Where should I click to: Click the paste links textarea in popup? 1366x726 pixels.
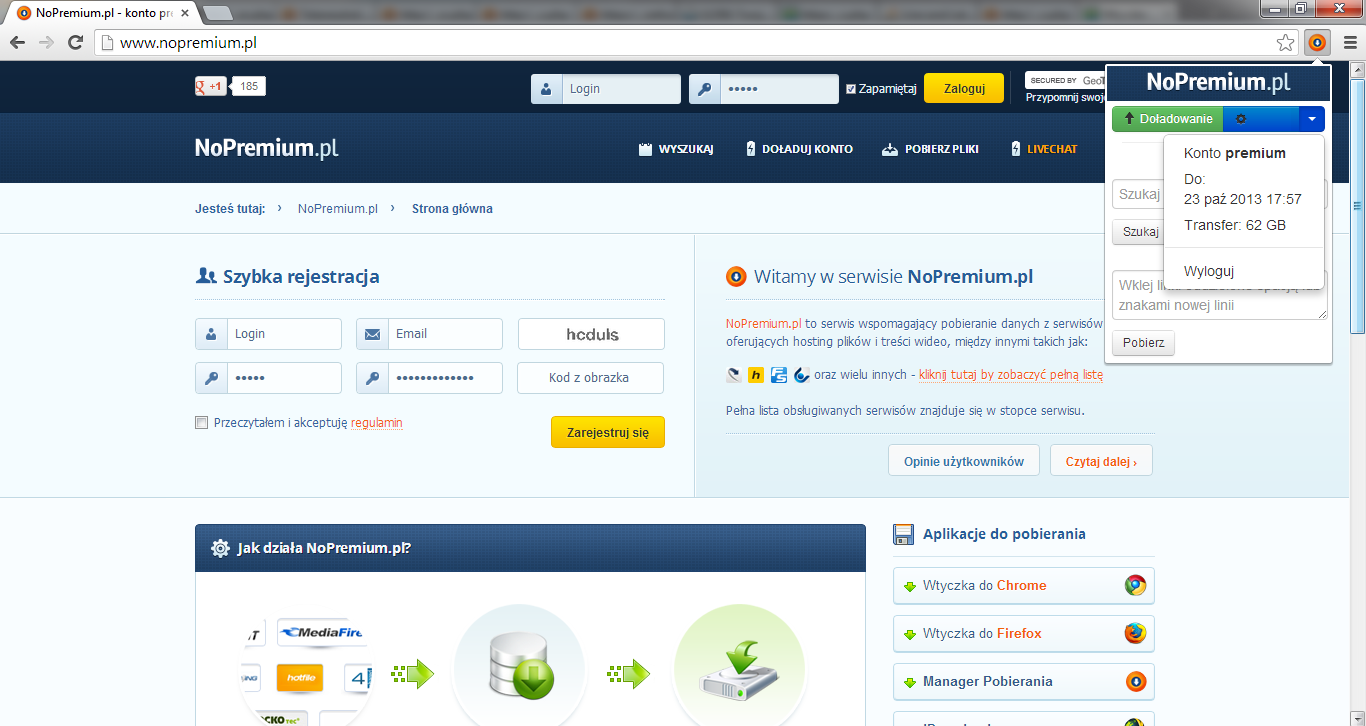click(1220, 295)
